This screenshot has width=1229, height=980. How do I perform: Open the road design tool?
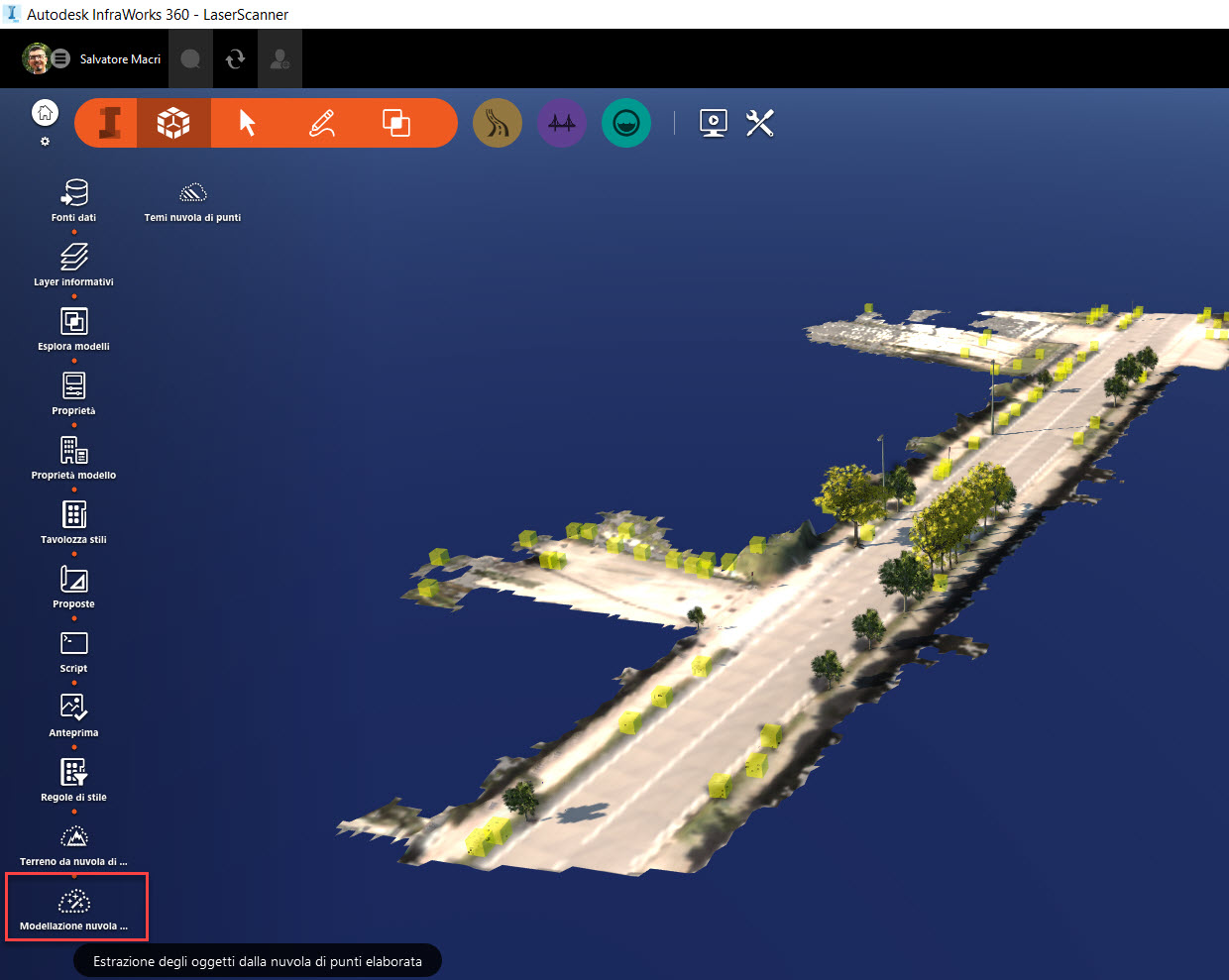tap(497, 122)
